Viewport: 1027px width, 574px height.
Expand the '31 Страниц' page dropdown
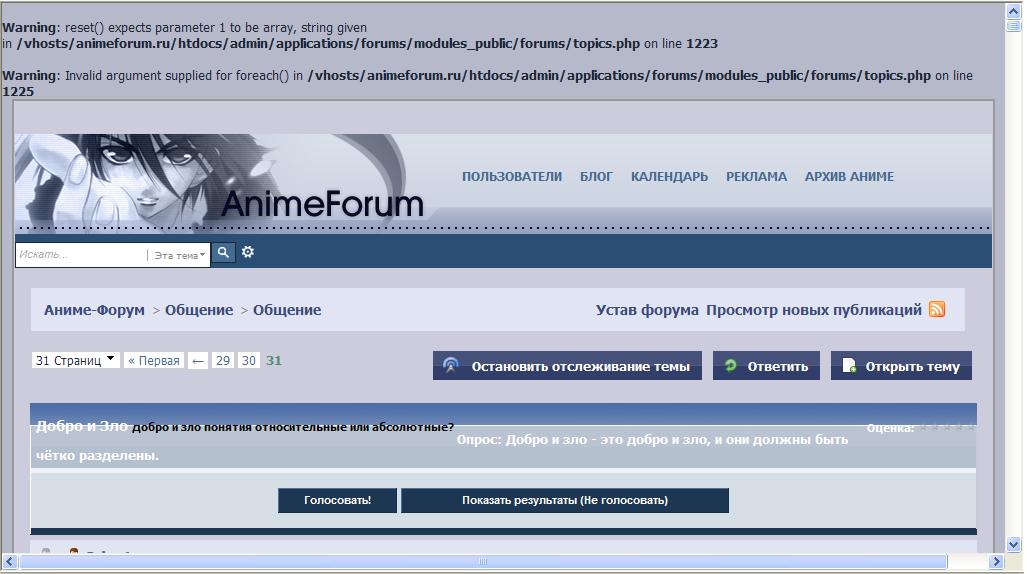point(75,360)
